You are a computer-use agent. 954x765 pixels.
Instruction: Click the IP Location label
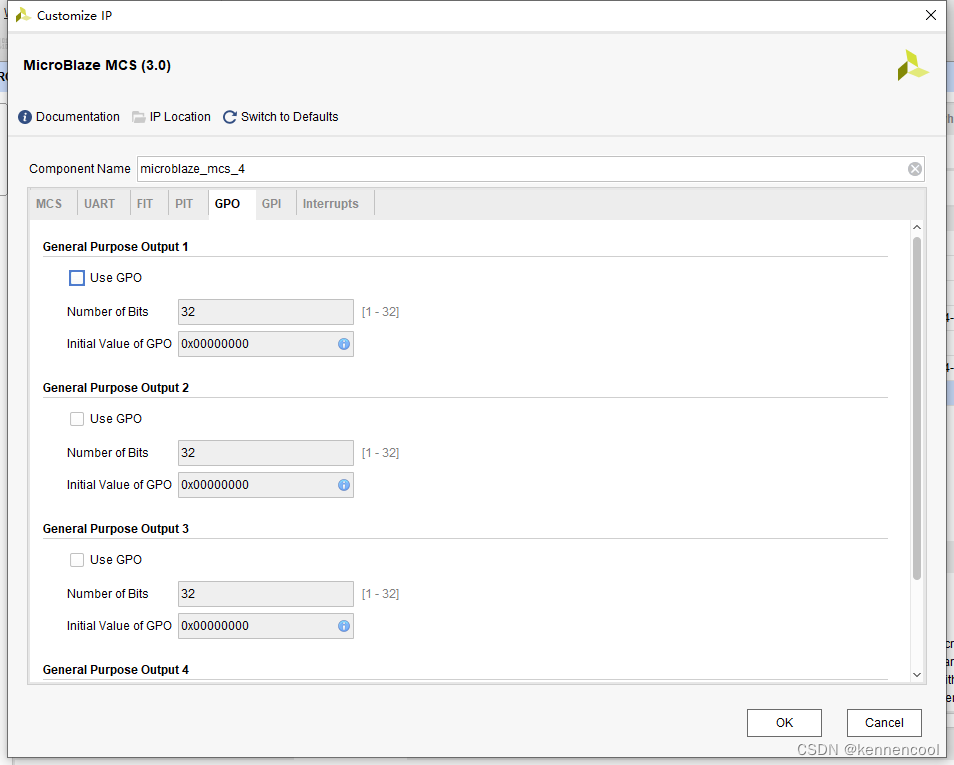pyautogui.click(x=180, y=117)
